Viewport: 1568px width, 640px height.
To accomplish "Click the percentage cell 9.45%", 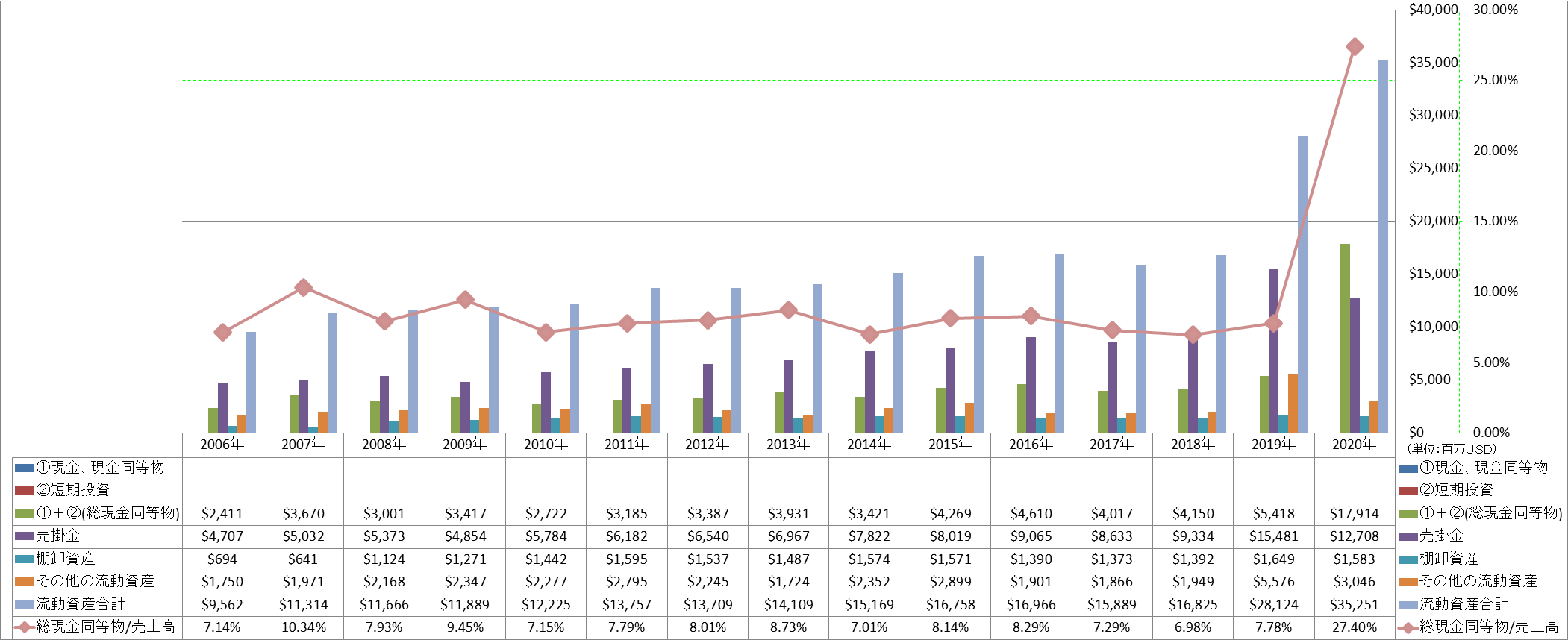I will [465, 627].
